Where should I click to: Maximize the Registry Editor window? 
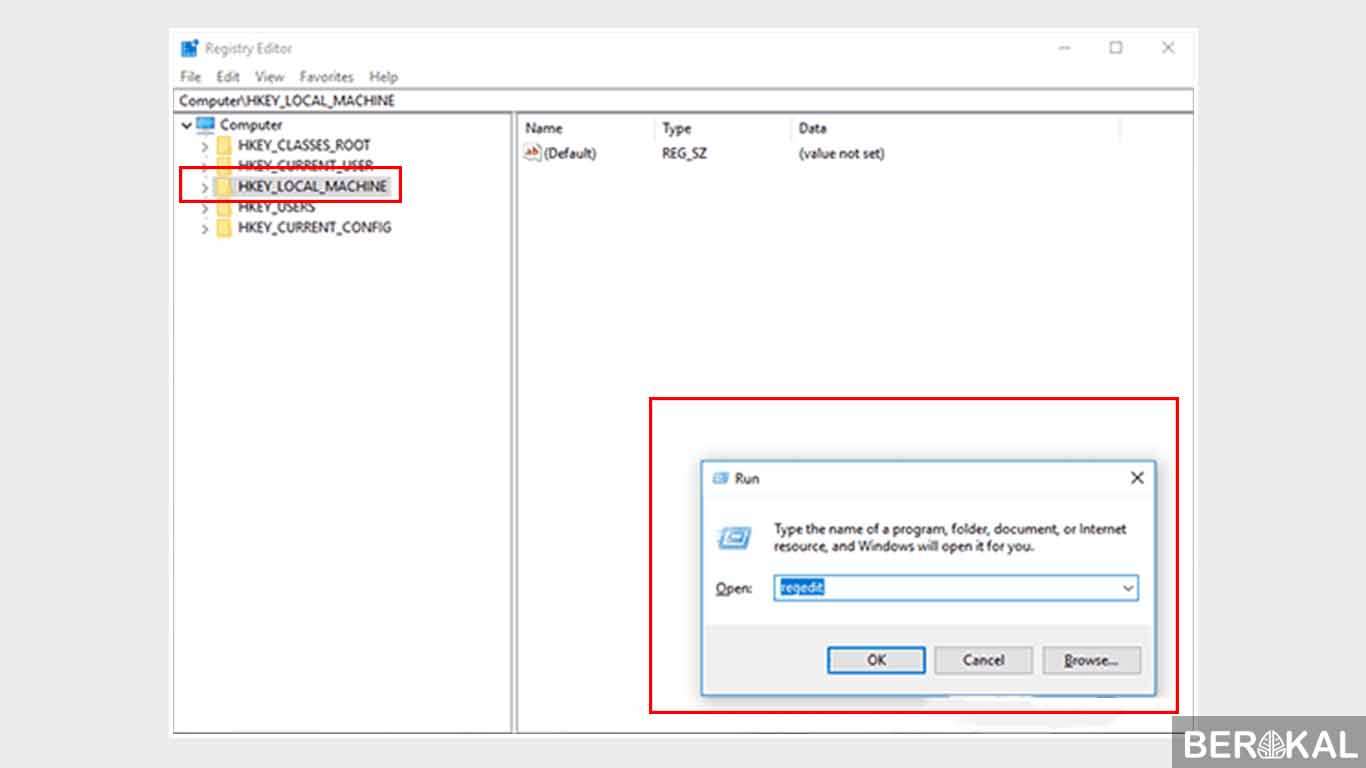point(1116,48)
